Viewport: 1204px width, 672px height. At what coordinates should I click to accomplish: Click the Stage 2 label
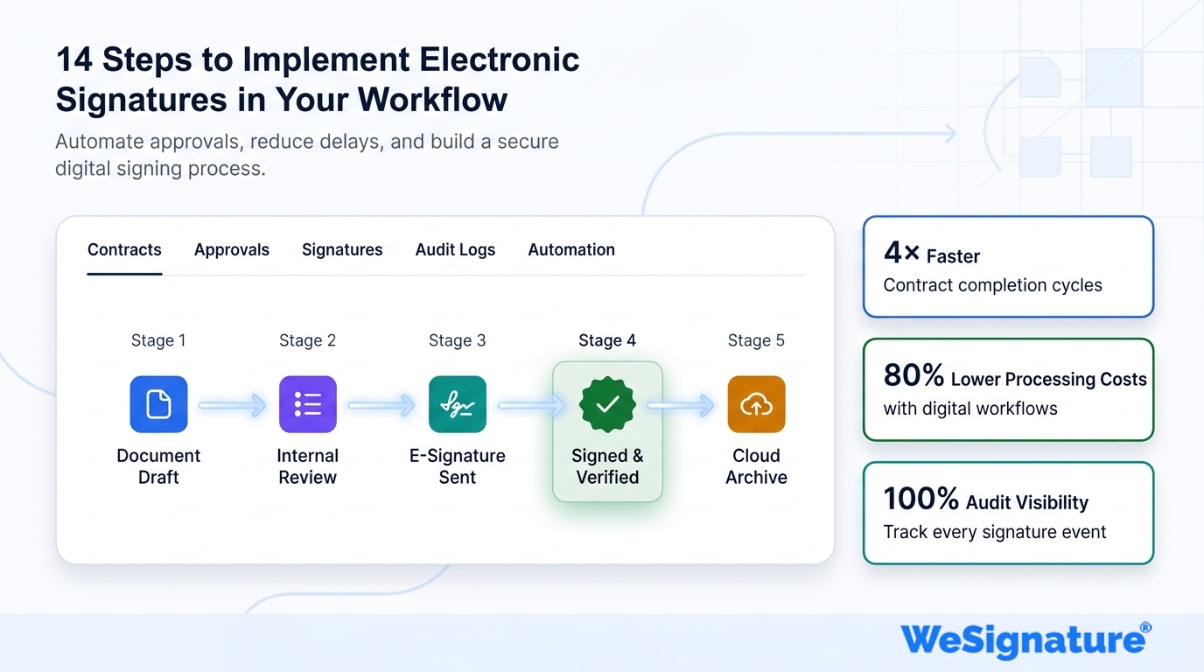[307, 341]
